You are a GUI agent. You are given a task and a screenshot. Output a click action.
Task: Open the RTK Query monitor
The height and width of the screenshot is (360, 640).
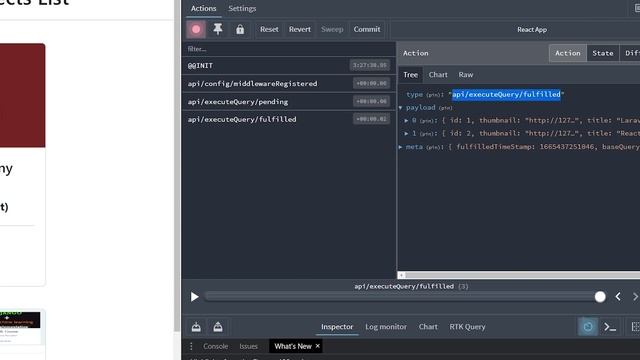point(467,327)
